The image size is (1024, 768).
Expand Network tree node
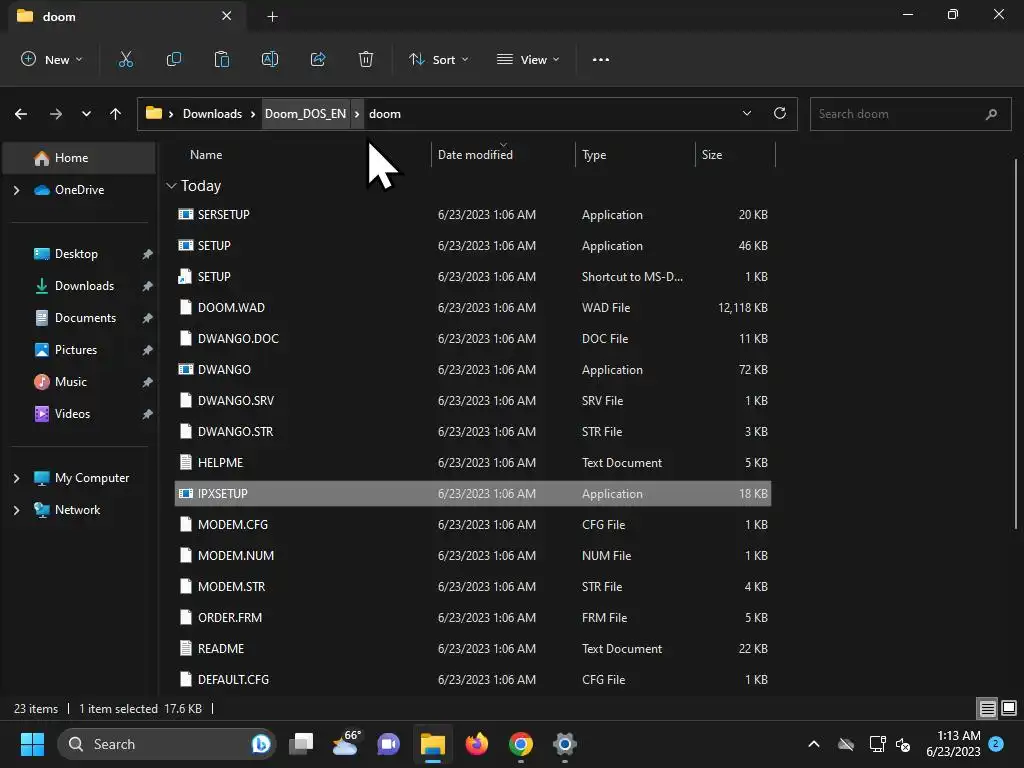coord(16,510)
